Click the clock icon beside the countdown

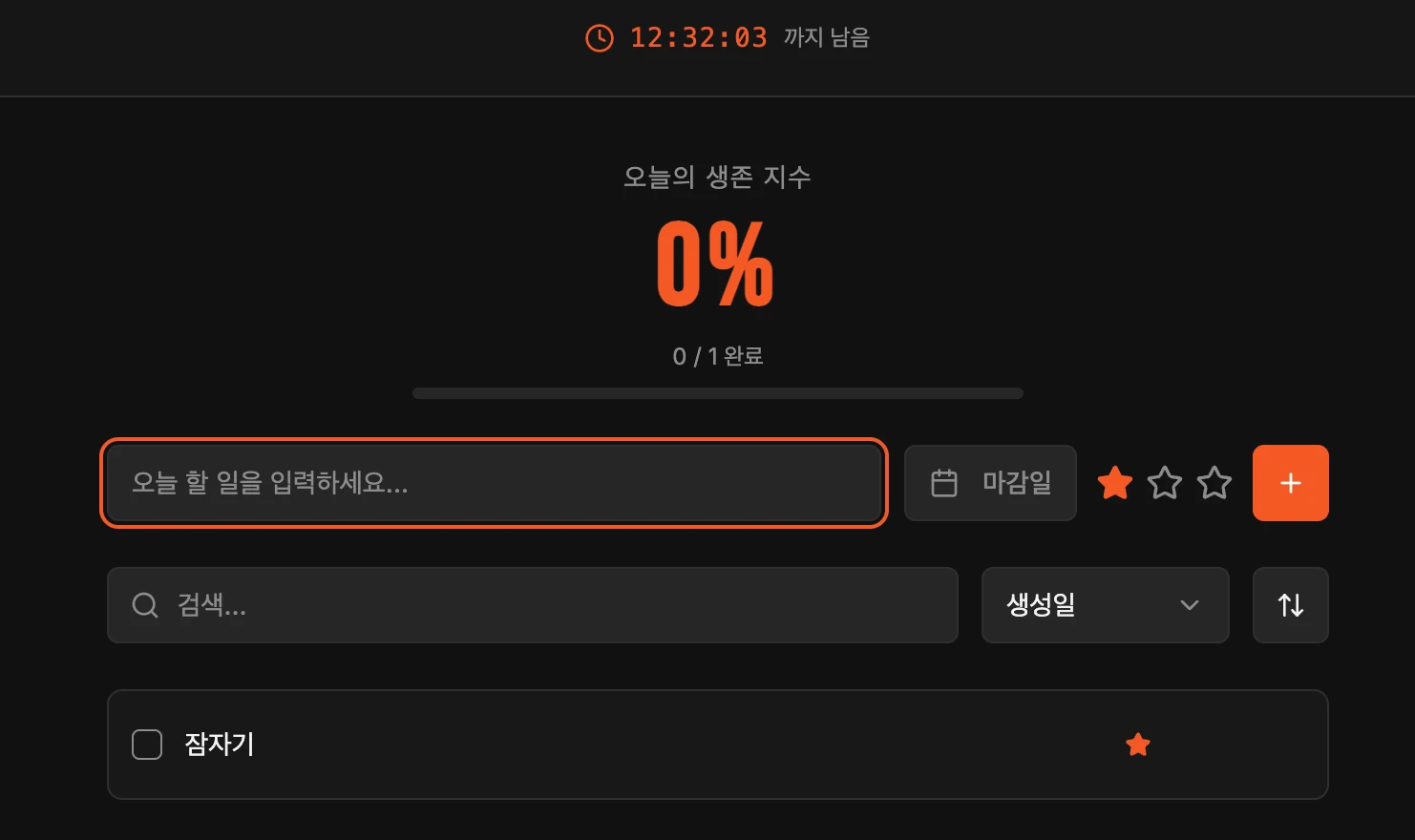tap(599, 38)
